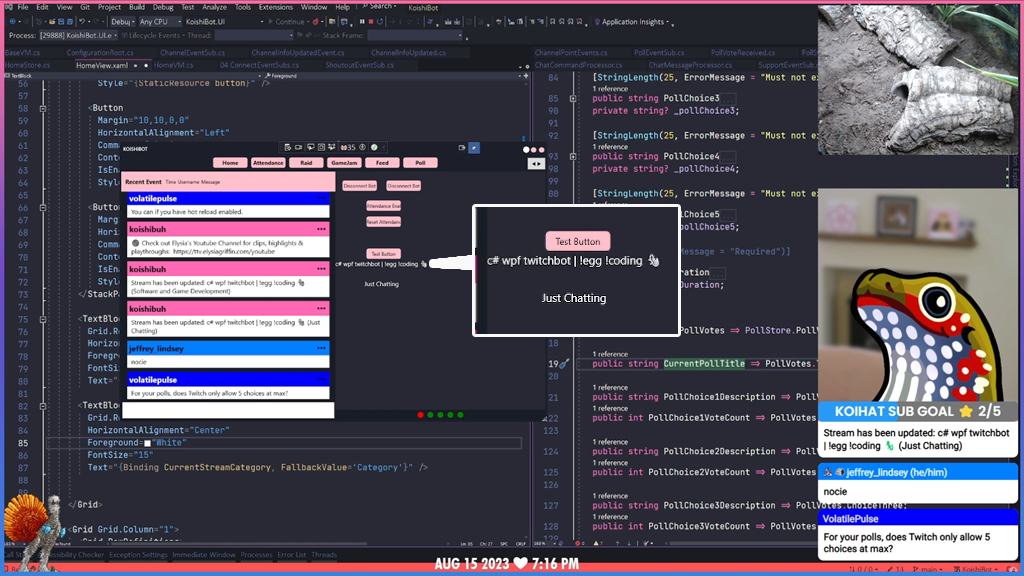1024x576 pixels.
Task: Go to Live Visual Tree icon in KoishiBot window
Action: point(287,147)
